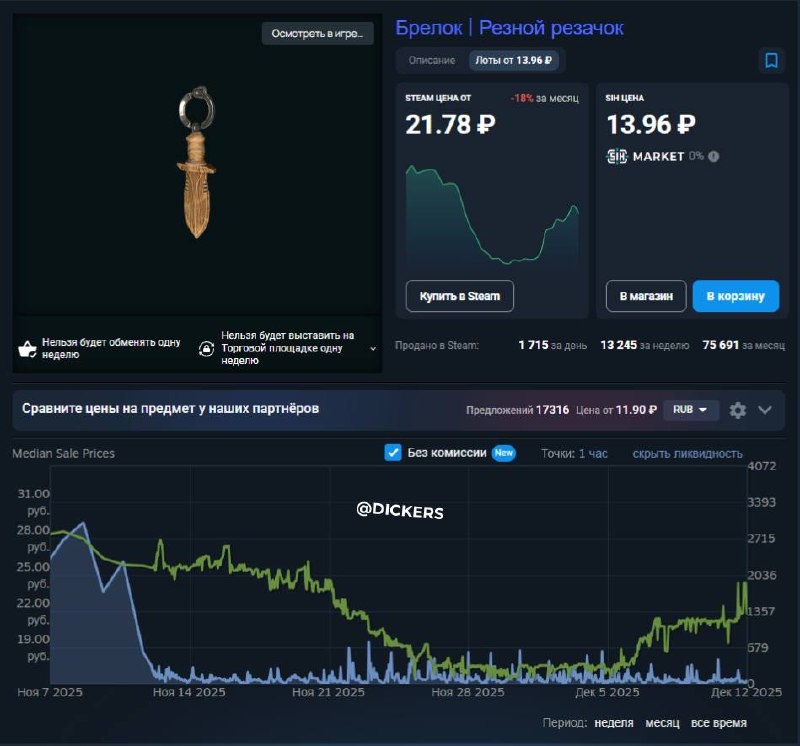This screenshot has width=800, height=746.
Task: Click the 'Ноя 21 2025' axis label
Action: (x=328, y=692)
